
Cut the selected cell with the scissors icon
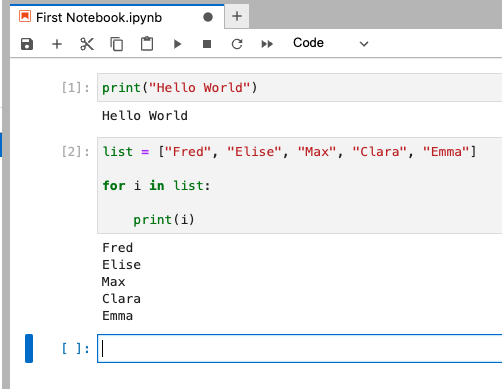[87, 44]
